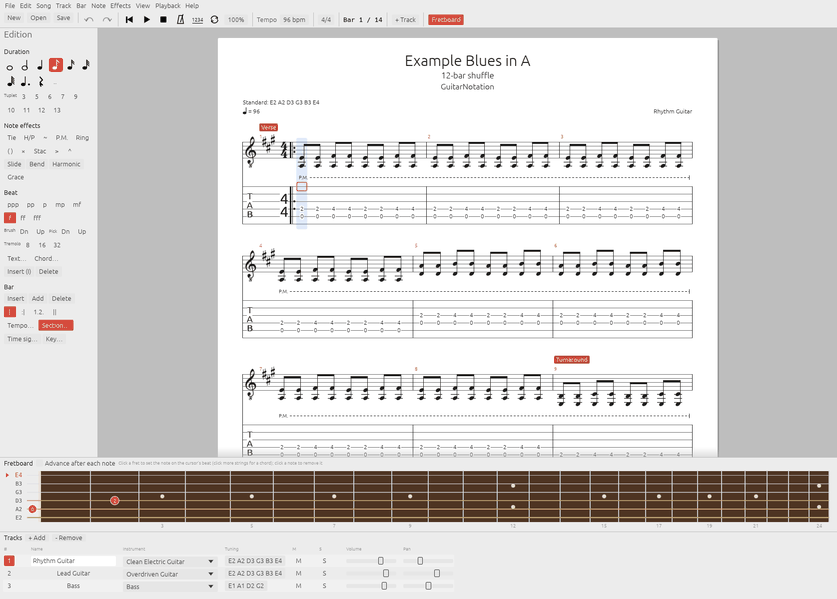
Task: Open the Playback menu
Action: click(168, 6)
